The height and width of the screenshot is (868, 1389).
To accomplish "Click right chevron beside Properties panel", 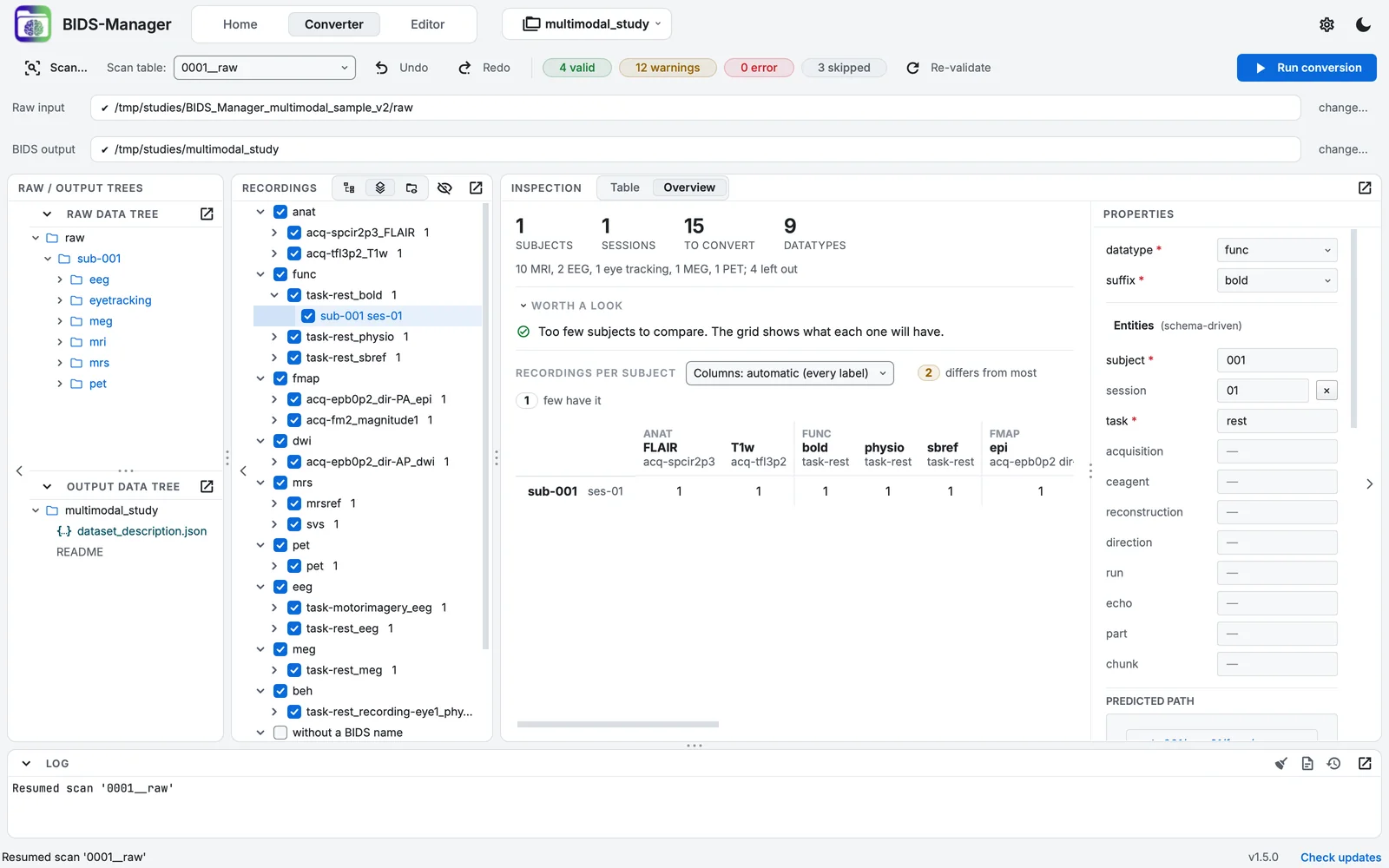I will coord(1369,483).
